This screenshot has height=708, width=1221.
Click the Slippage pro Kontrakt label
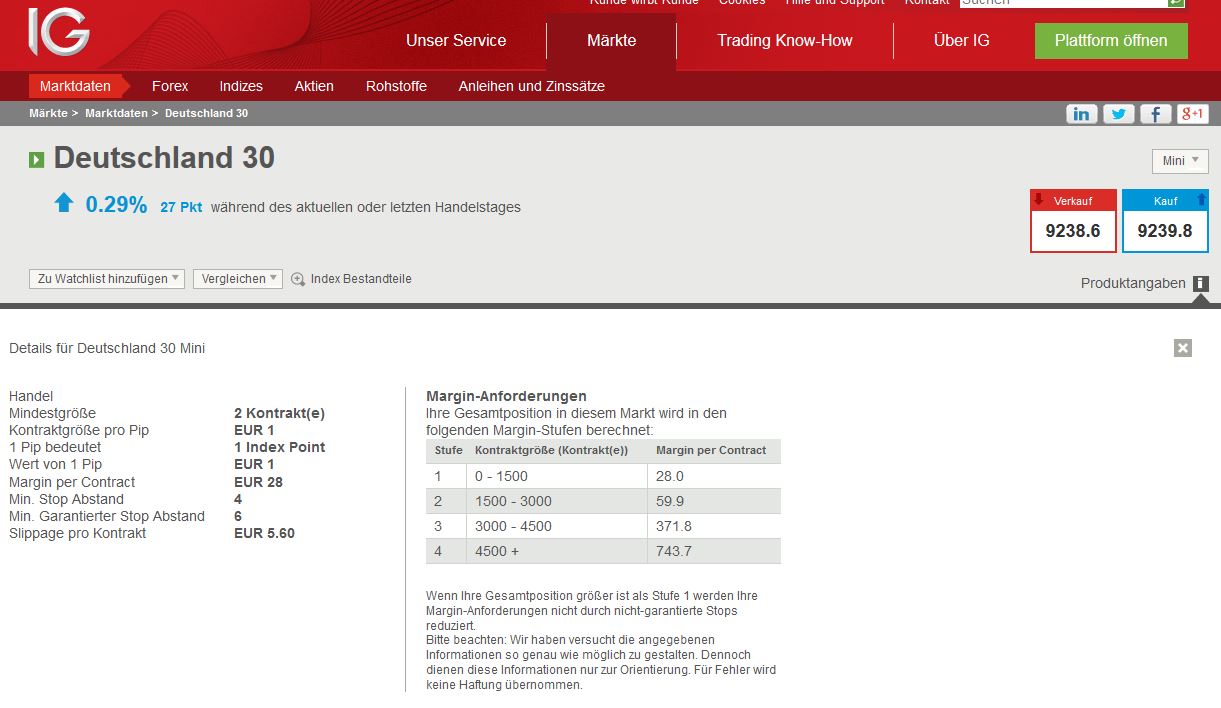[77, 533]
